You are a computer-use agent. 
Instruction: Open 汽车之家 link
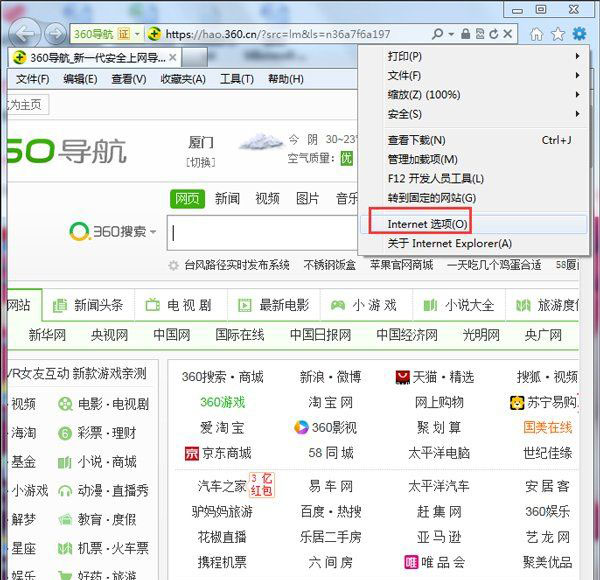222,486
